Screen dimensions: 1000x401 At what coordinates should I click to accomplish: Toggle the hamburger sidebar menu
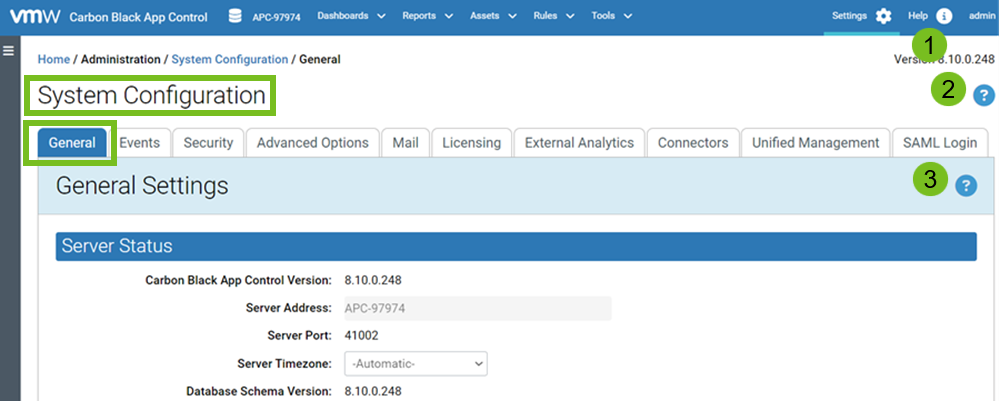9,50
